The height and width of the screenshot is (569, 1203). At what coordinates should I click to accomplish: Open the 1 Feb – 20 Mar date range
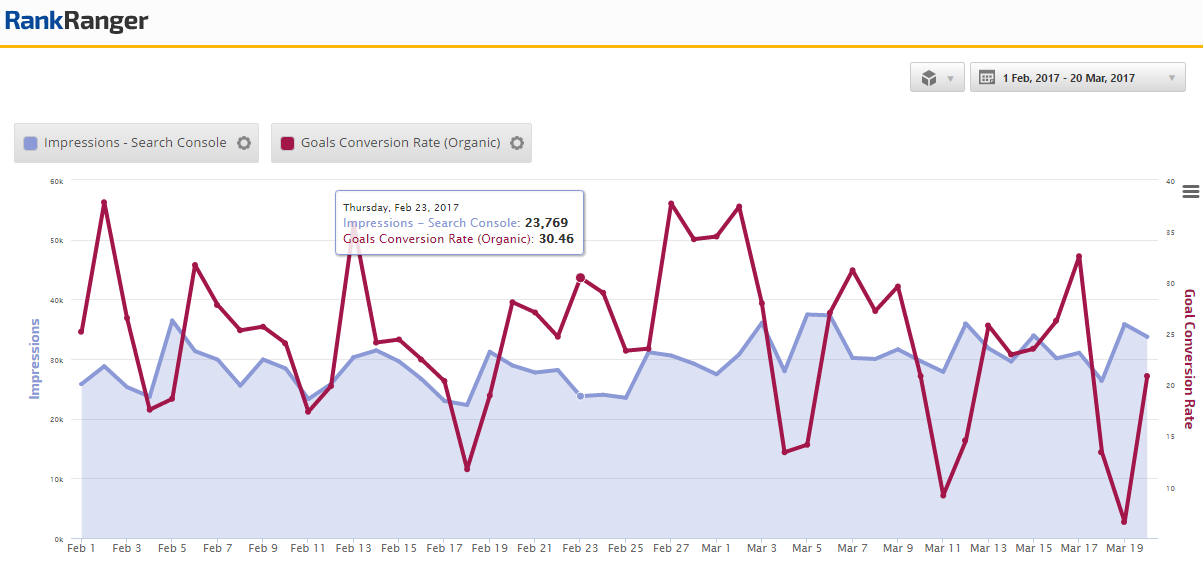click(1068, 77)
